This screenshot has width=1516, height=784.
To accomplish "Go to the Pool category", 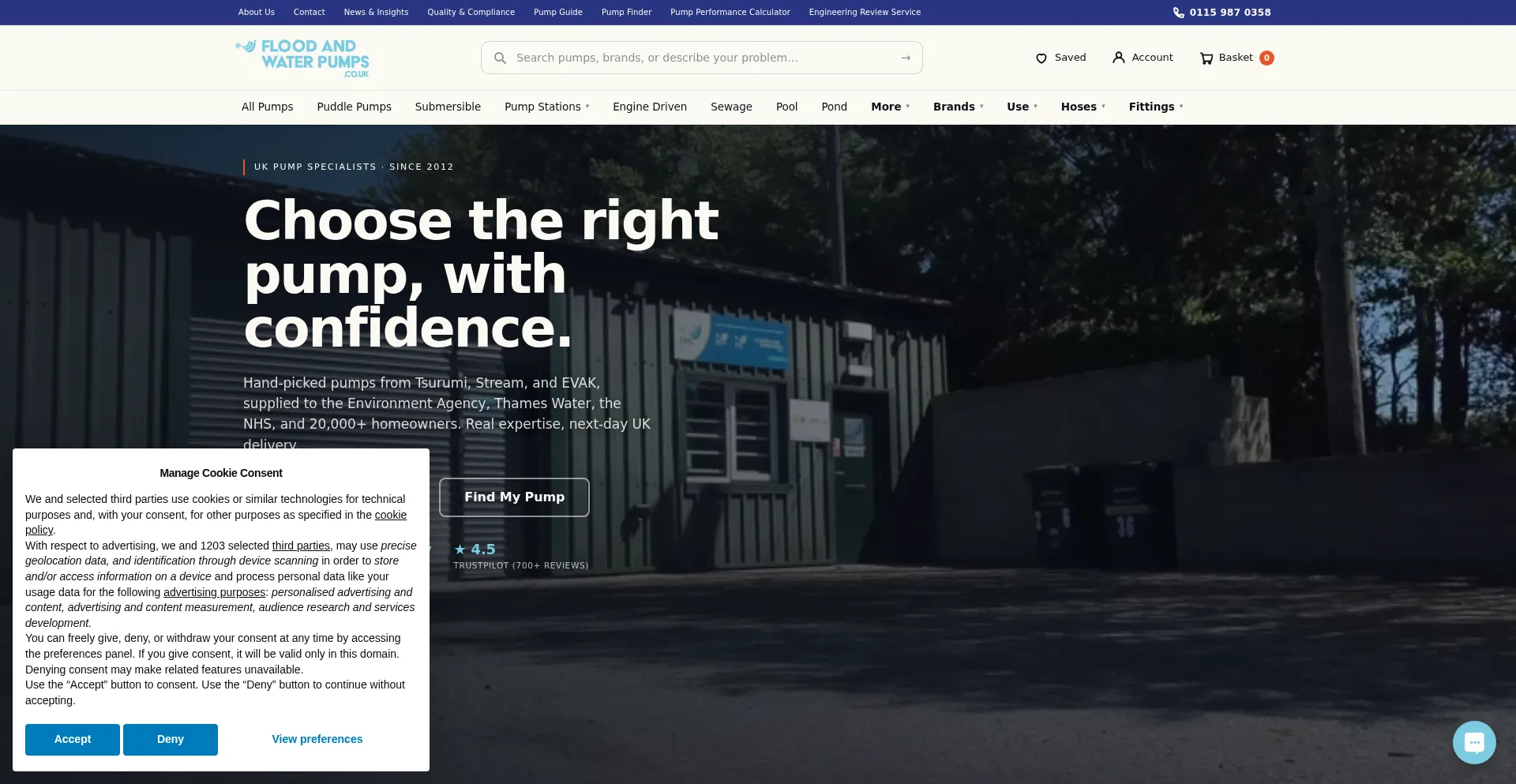I will point(786,107).
